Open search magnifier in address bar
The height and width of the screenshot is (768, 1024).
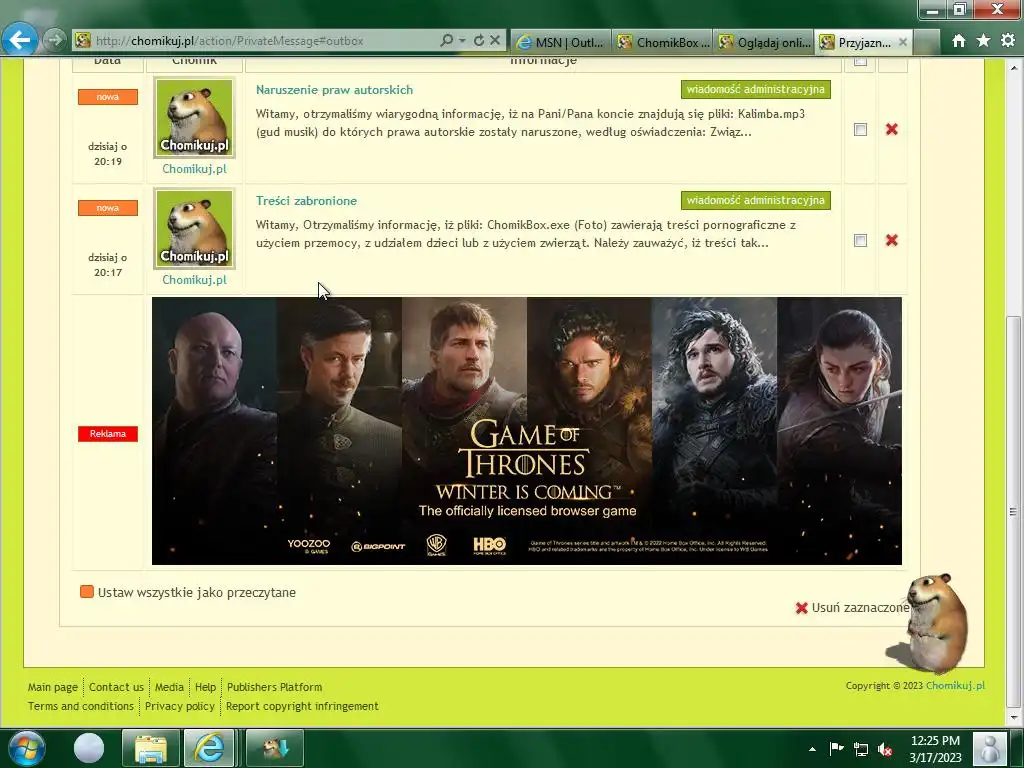447,40
